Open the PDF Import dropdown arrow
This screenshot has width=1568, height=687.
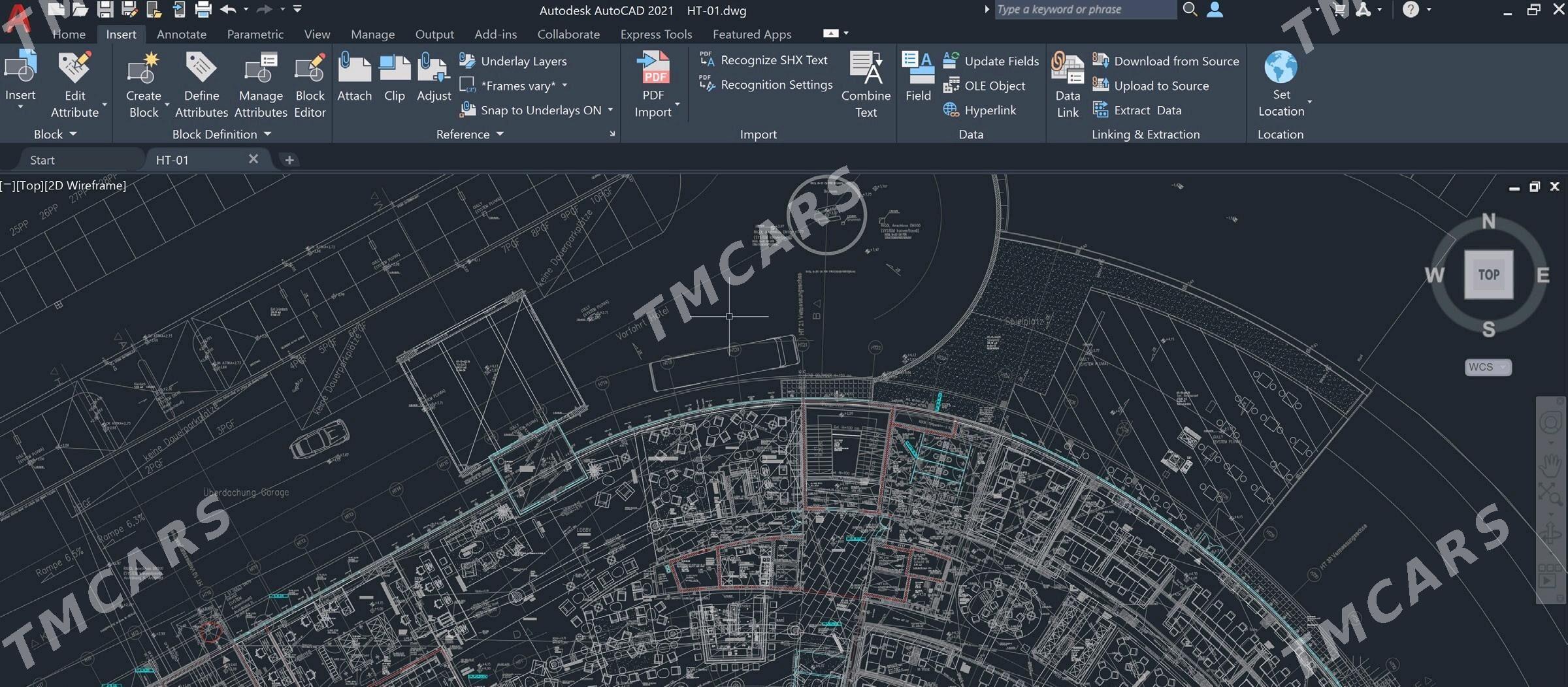pos(678,104)
